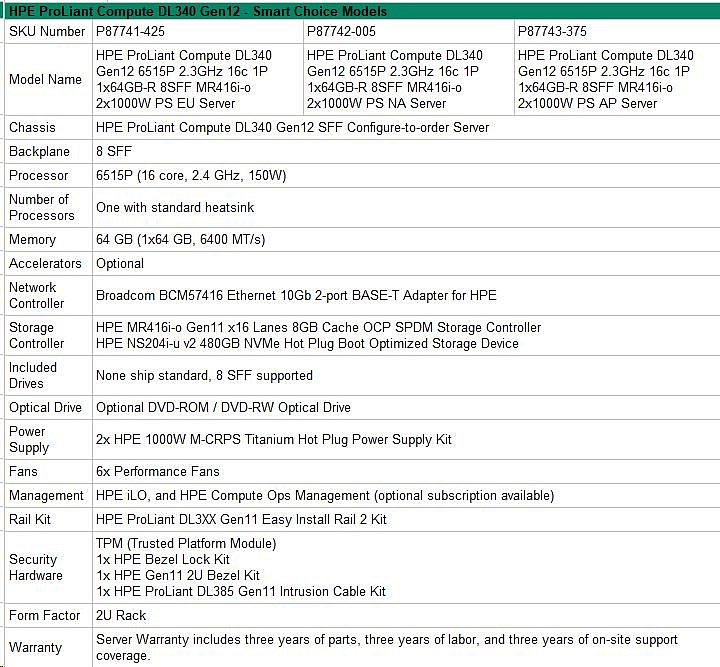The height and width of the screenshot is (667, 720).
Task: Select the Broadcom BCM57416 network adapter text
Action: pyautogui.click(x=296, y=295)
